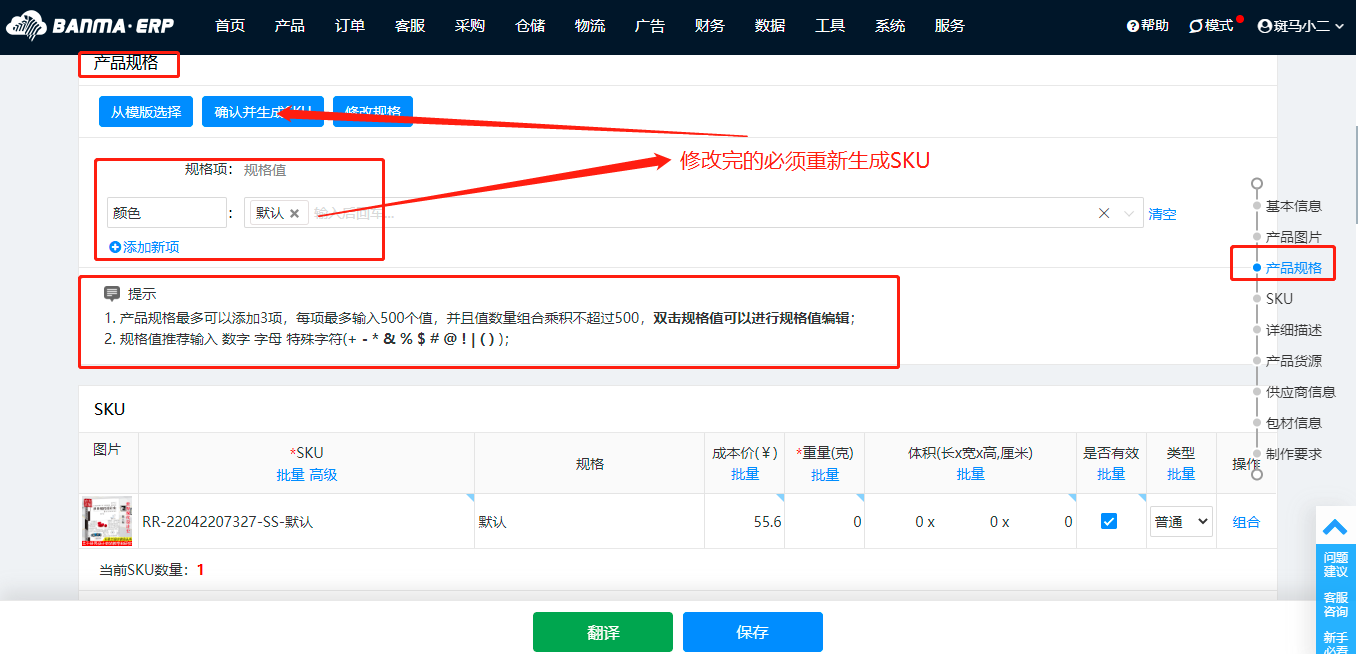
Task: Jump to 产品货源 section anchor
Action: (1294, 361)
